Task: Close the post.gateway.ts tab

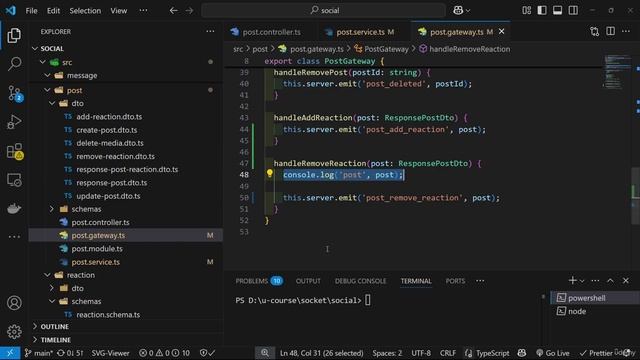Action: [502, 31]
